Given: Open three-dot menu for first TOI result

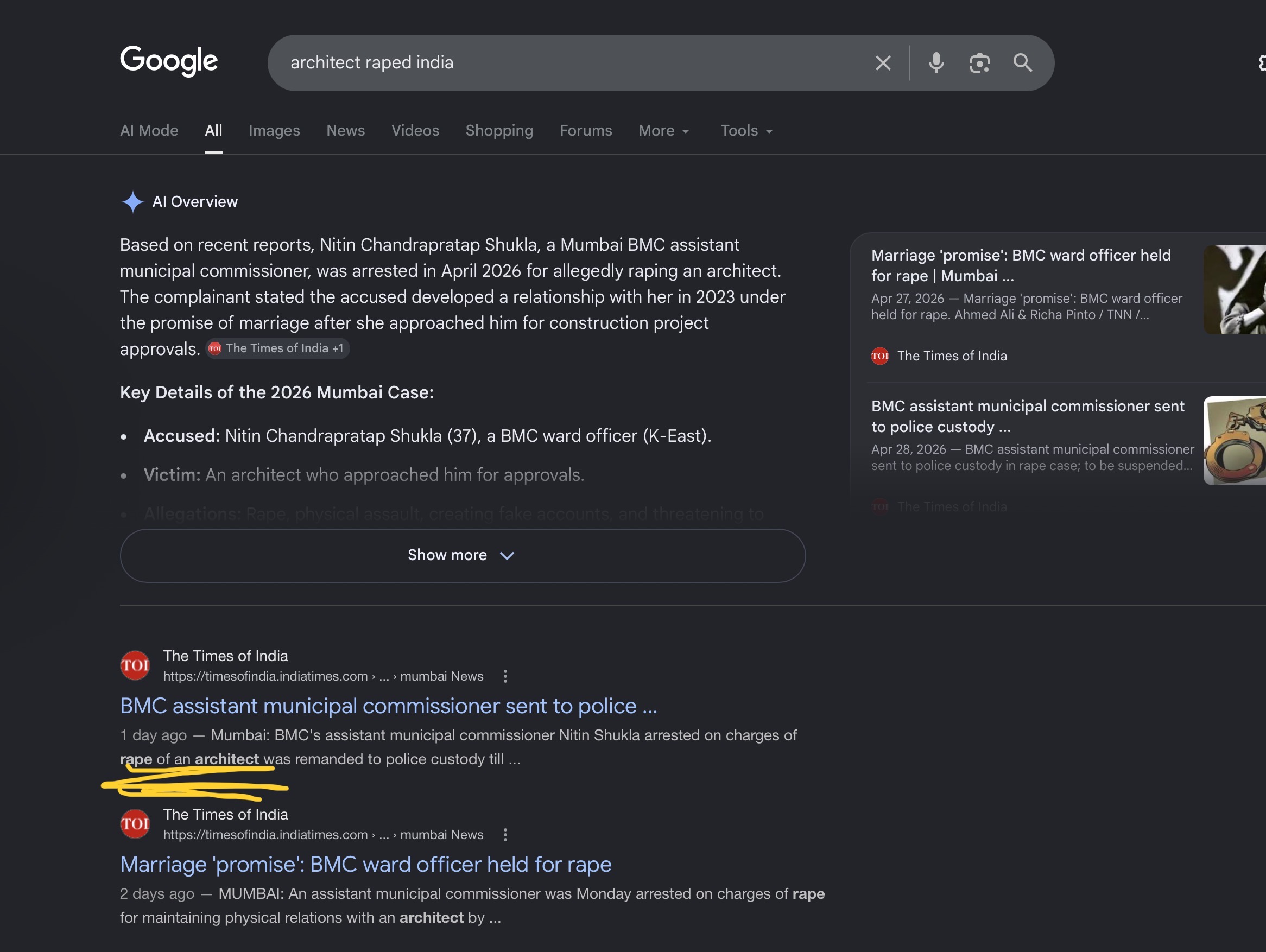Looking at the screenshot, I should click(x=505, y=676).
